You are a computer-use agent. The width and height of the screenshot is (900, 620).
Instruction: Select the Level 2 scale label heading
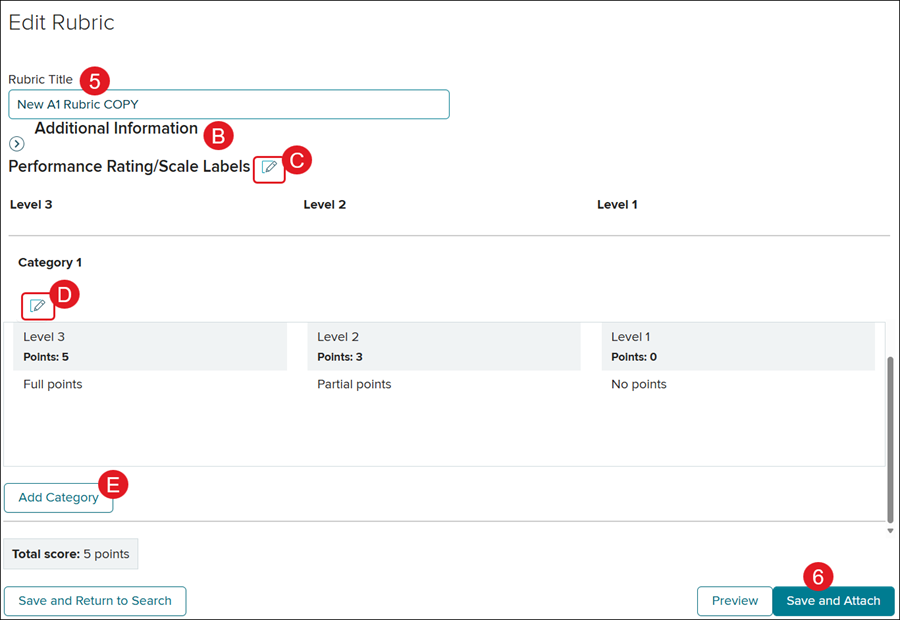click(x=325, y=205)
